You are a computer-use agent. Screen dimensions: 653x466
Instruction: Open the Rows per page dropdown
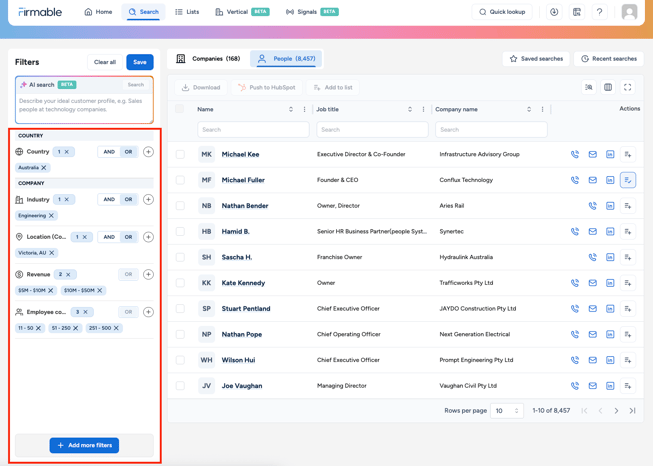(x=506, y=411)
